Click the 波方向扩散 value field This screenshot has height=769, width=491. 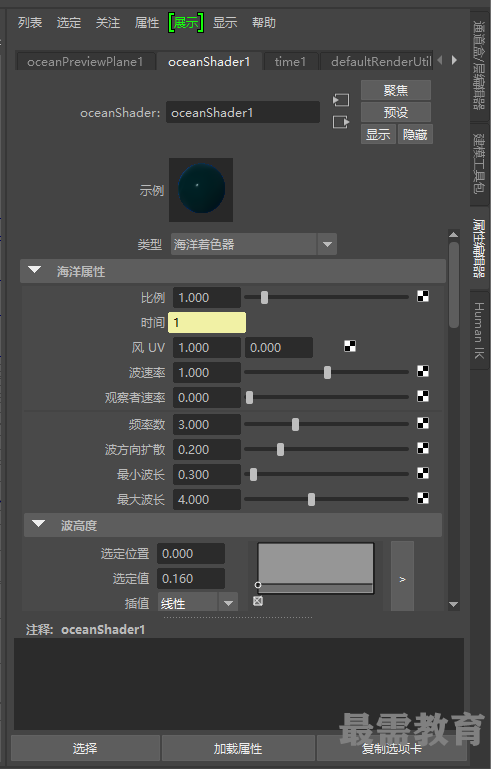point(207,450)
